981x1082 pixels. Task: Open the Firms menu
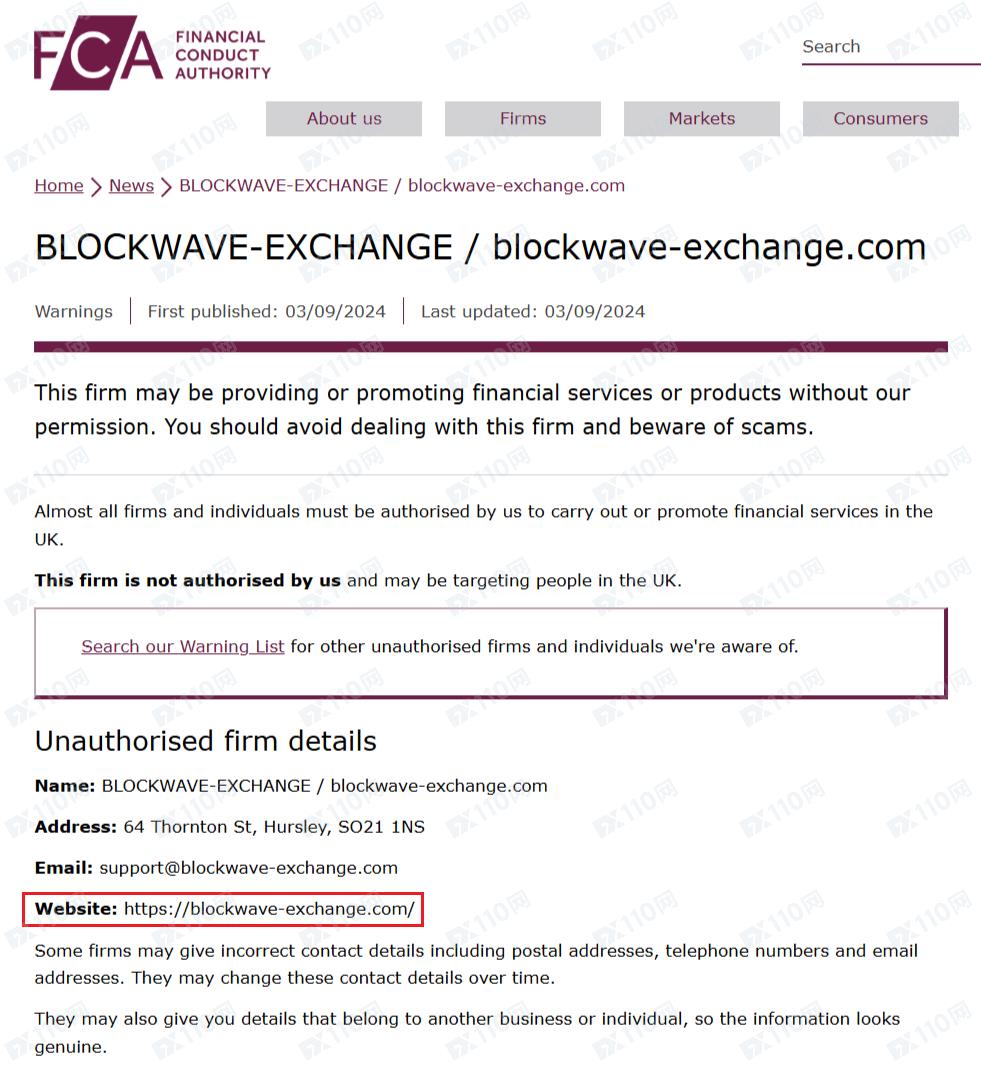click(523, 118)
